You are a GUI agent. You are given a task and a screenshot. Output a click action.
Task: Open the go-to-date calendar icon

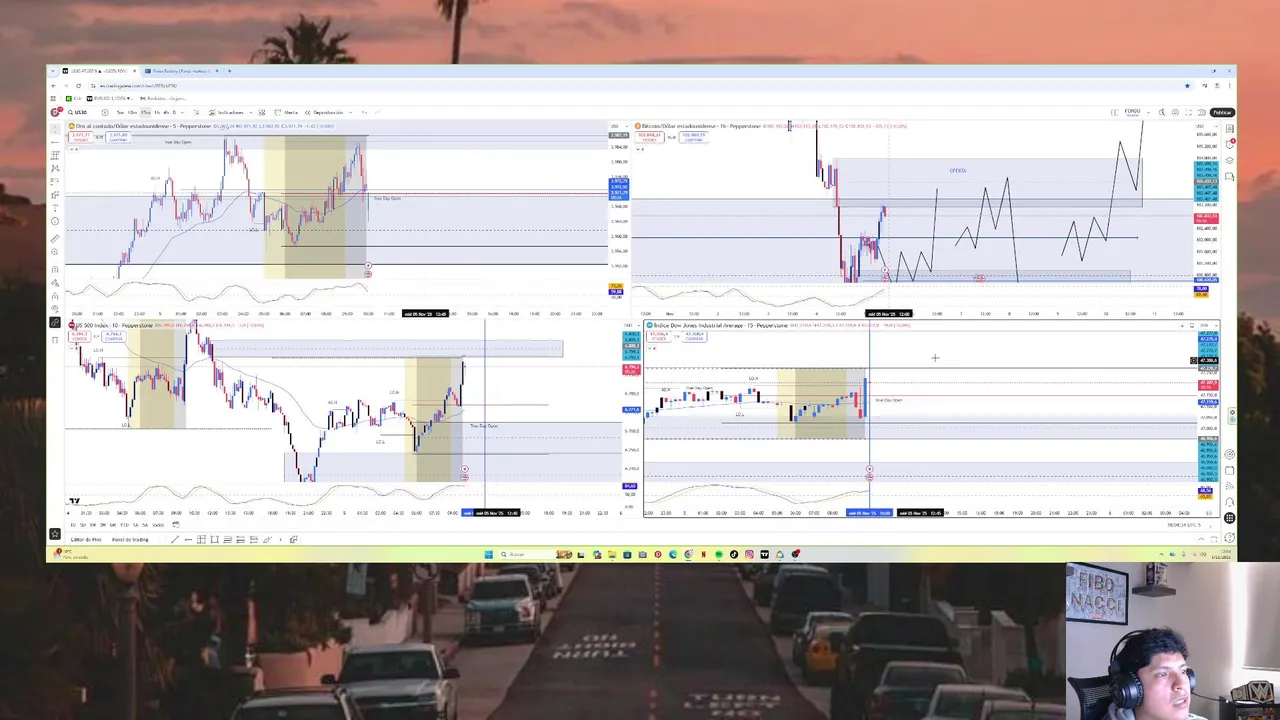pos(176,525)
